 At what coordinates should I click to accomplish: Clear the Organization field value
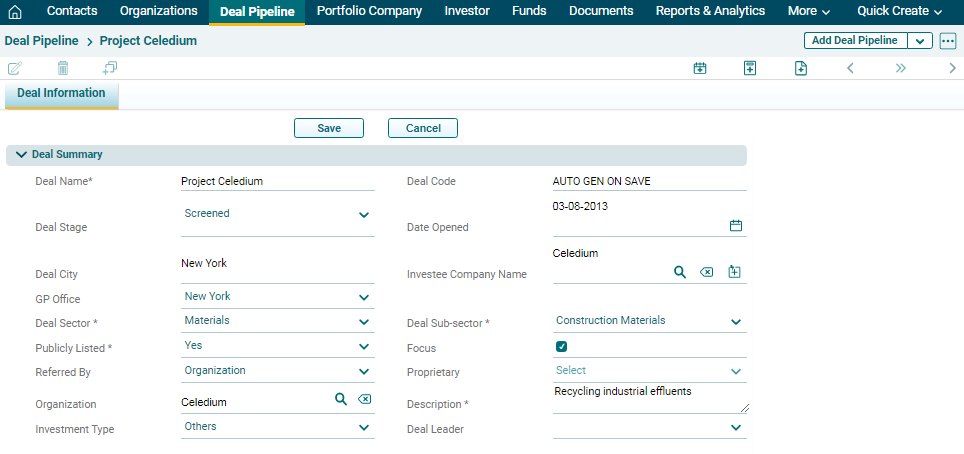tap(365, 399)
